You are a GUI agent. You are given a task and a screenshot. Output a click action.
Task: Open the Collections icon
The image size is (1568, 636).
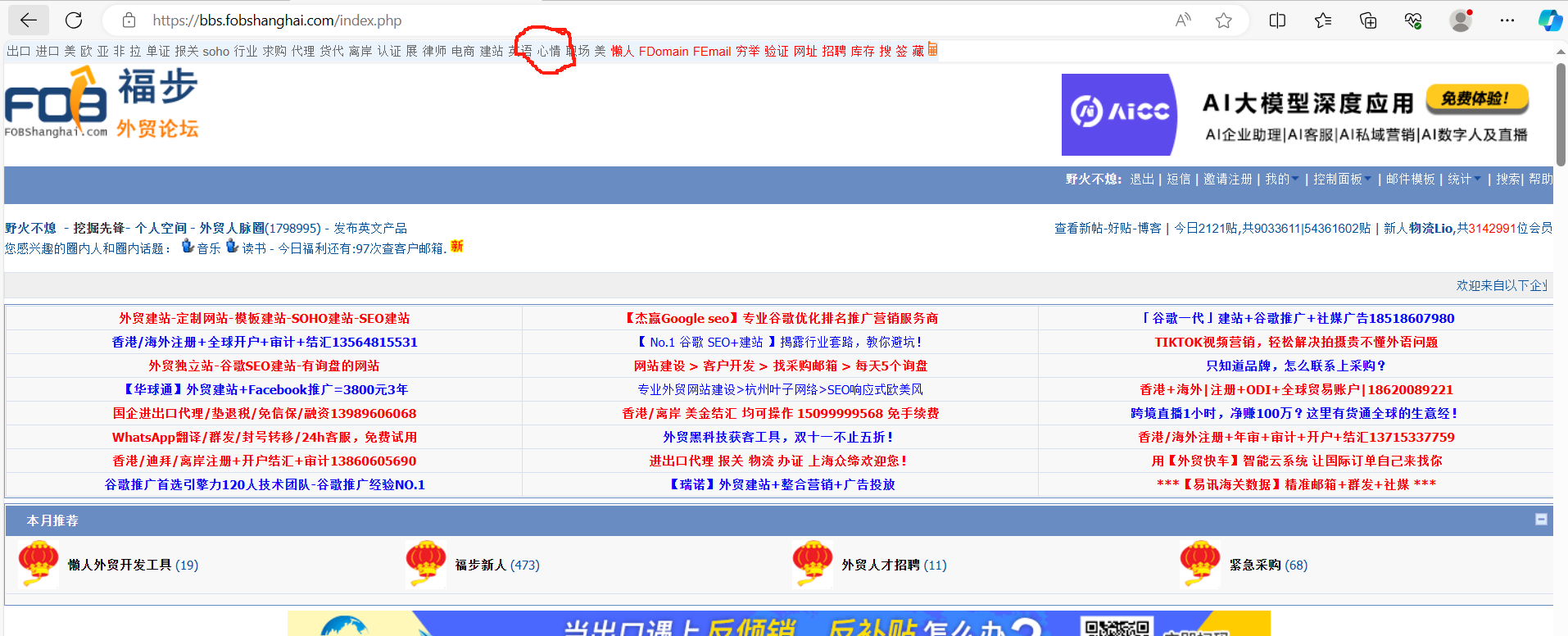click(x=1368, y=20)
